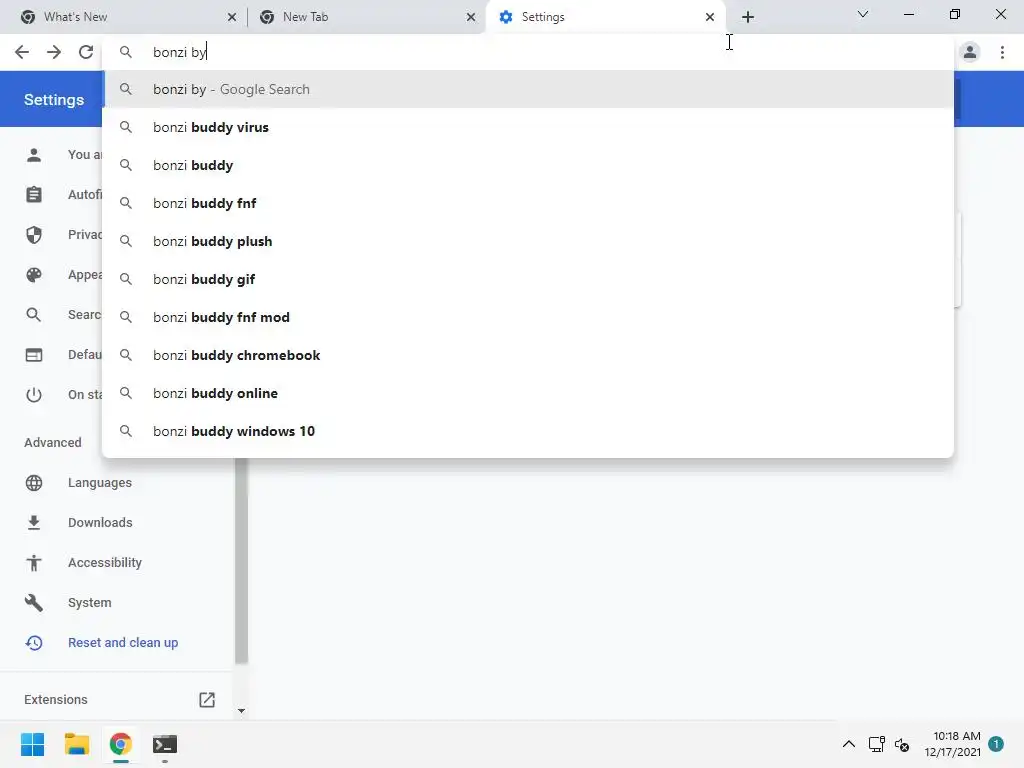
Task: Click the muted volume tray icon
Action: click(x=902, y=744)
